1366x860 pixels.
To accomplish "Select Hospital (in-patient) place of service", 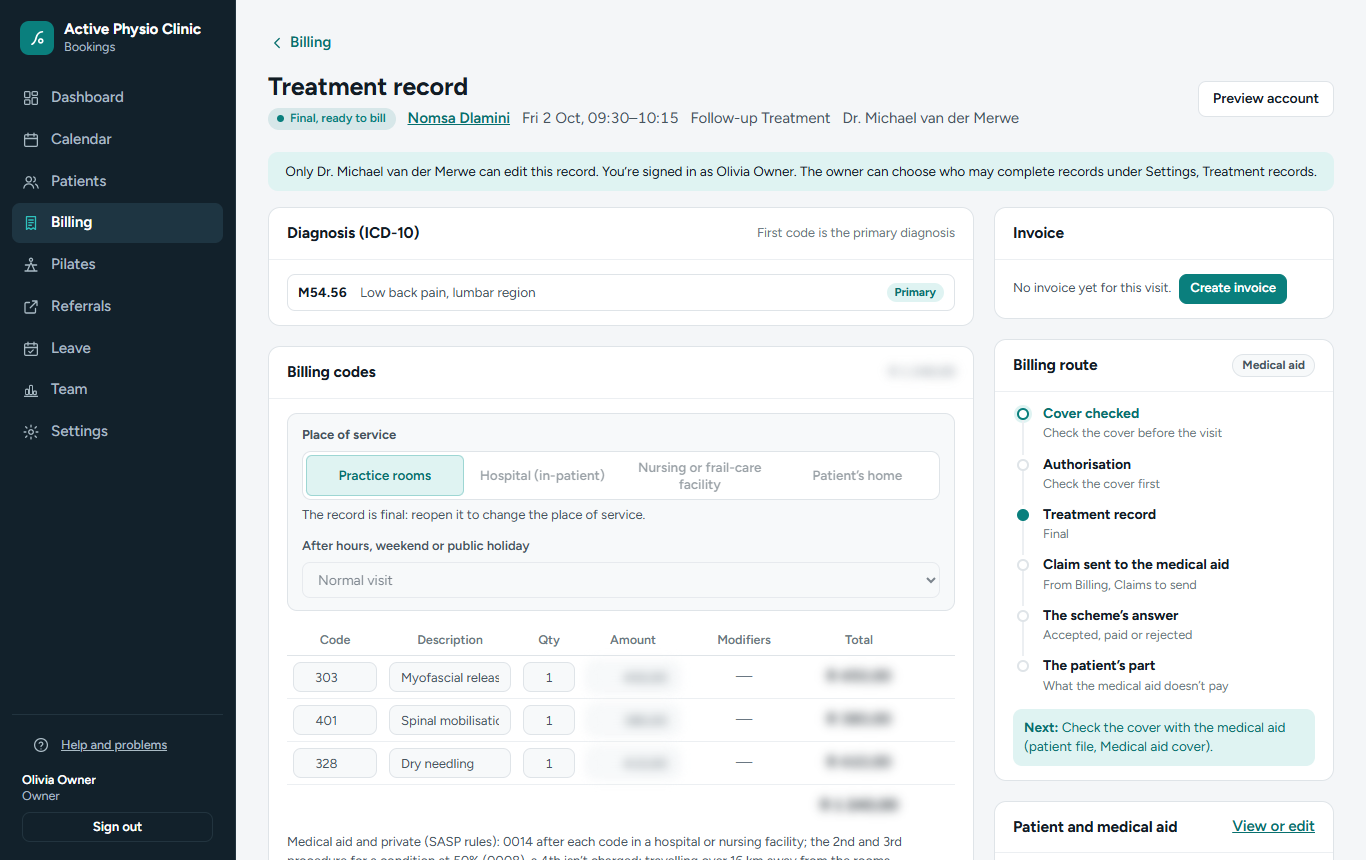I will (542, 476).
